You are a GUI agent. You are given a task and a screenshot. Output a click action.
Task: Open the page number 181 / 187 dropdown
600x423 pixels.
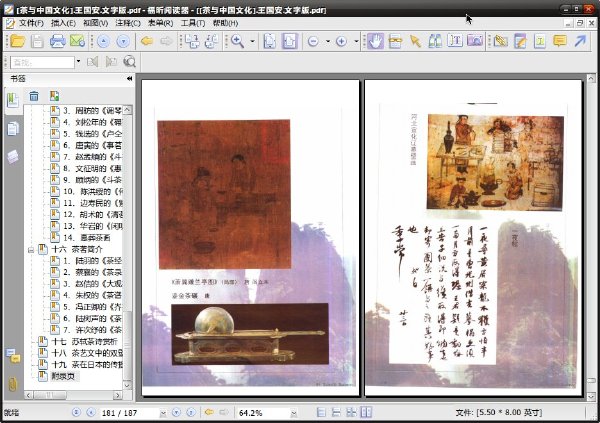[x=163, y=413]
